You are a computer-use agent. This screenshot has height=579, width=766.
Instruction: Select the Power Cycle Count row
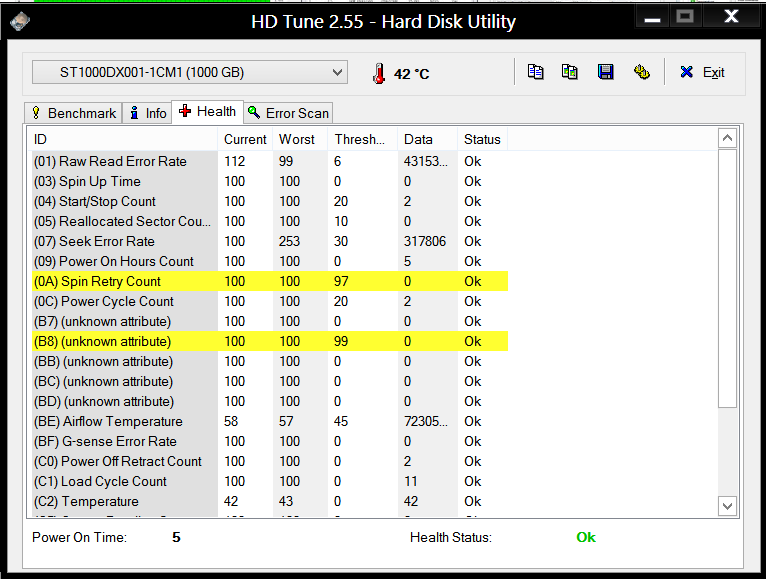(x=270, y=301)
